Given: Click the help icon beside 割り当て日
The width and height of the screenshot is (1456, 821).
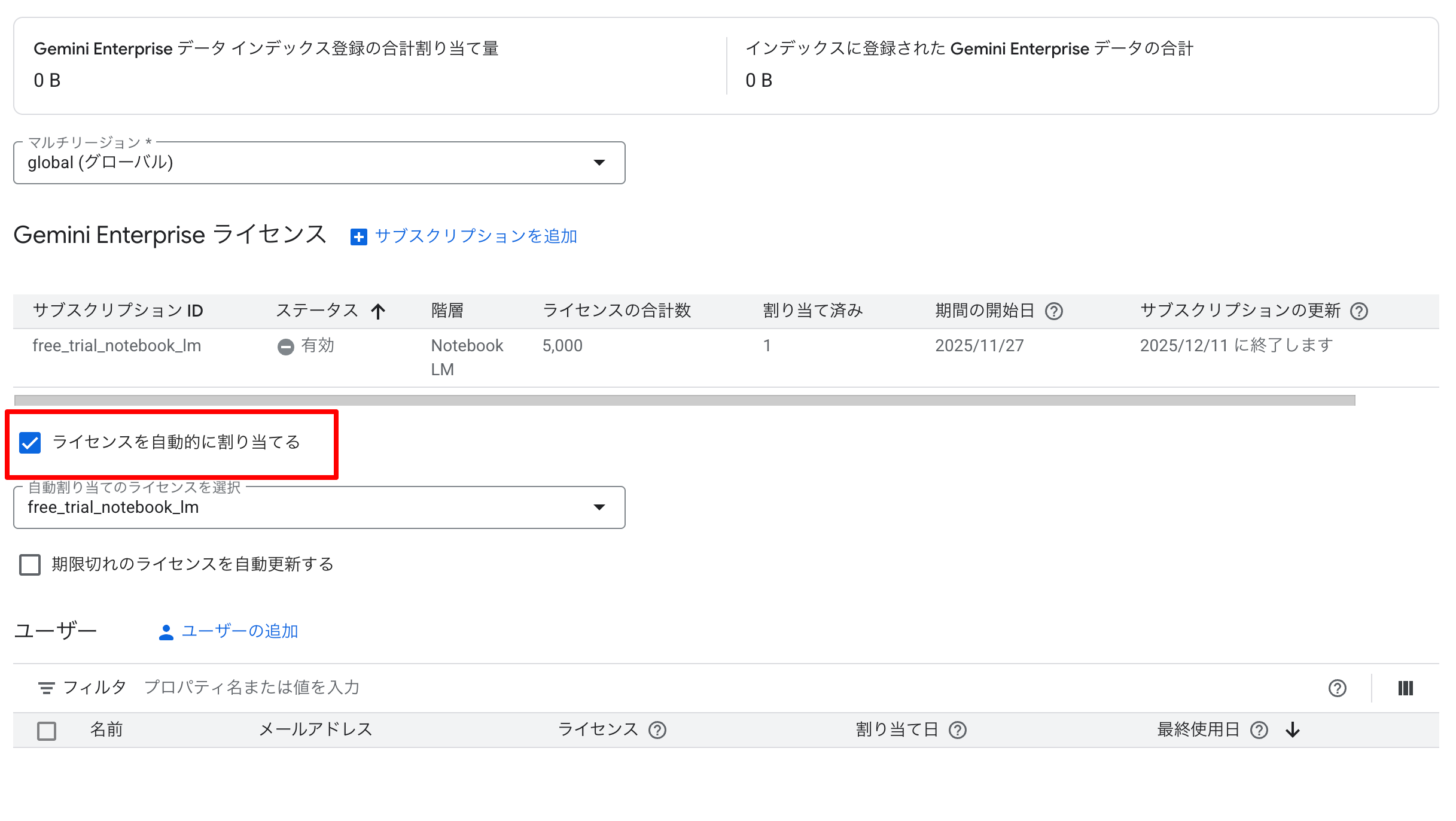Looking at the screenshot, I should (x=958, y=729).
